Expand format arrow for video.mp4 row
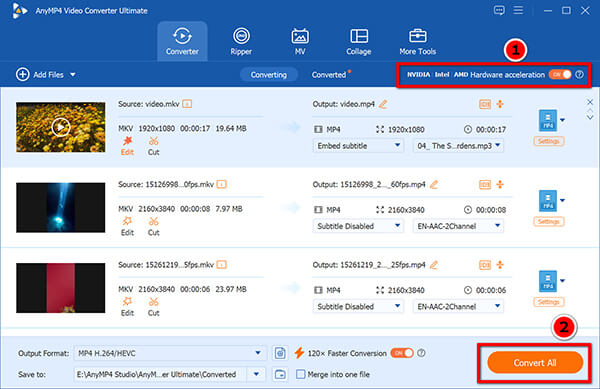 tap(562, 120)
